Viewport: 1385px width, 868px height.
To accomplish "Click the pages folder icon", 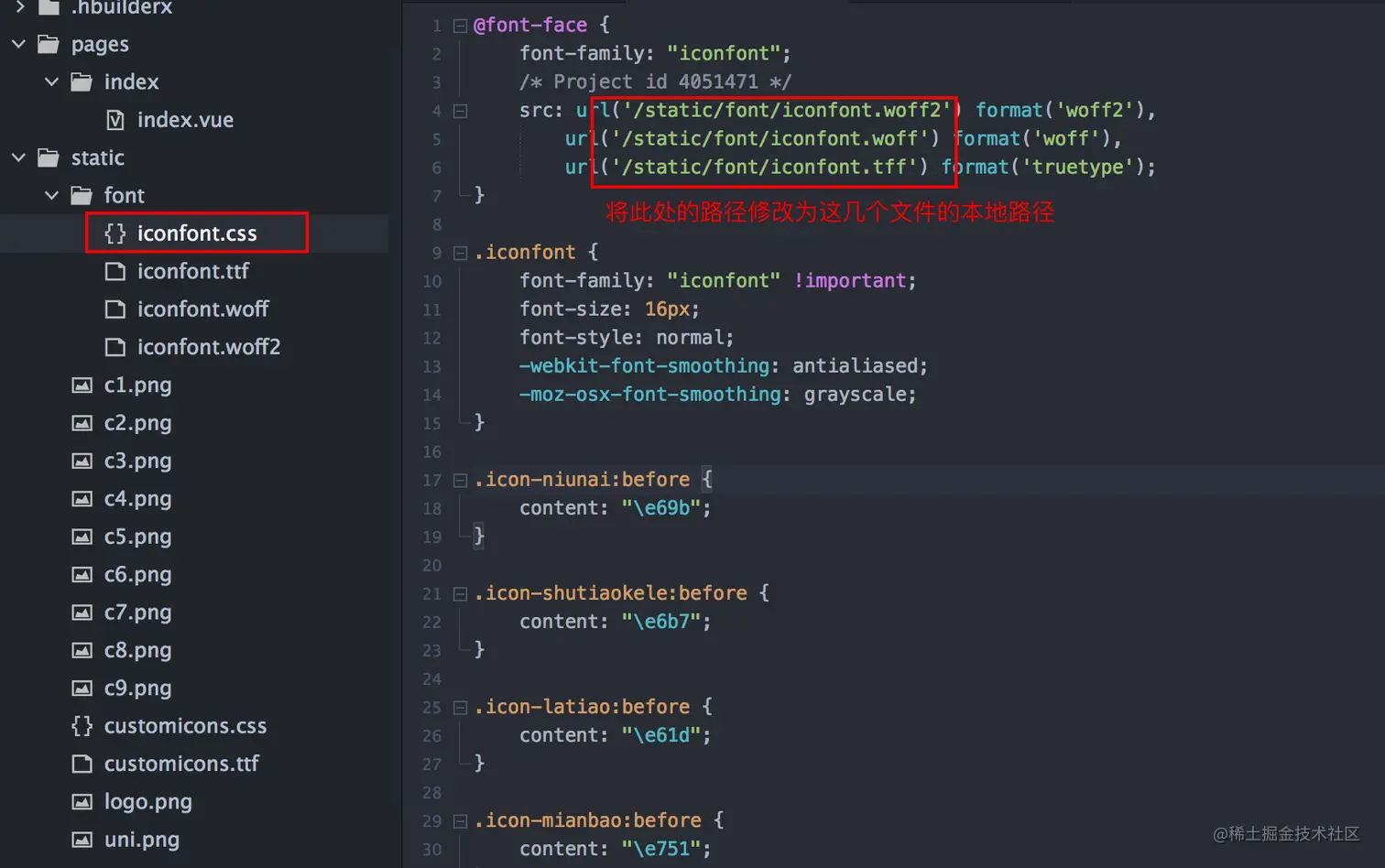I will pyautogui.click(x=49, y=44).
